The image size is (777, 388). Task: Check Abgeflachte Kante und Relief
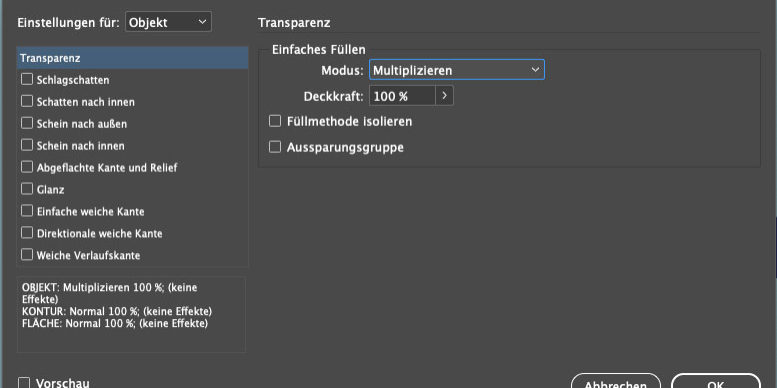tap(27, 167)
